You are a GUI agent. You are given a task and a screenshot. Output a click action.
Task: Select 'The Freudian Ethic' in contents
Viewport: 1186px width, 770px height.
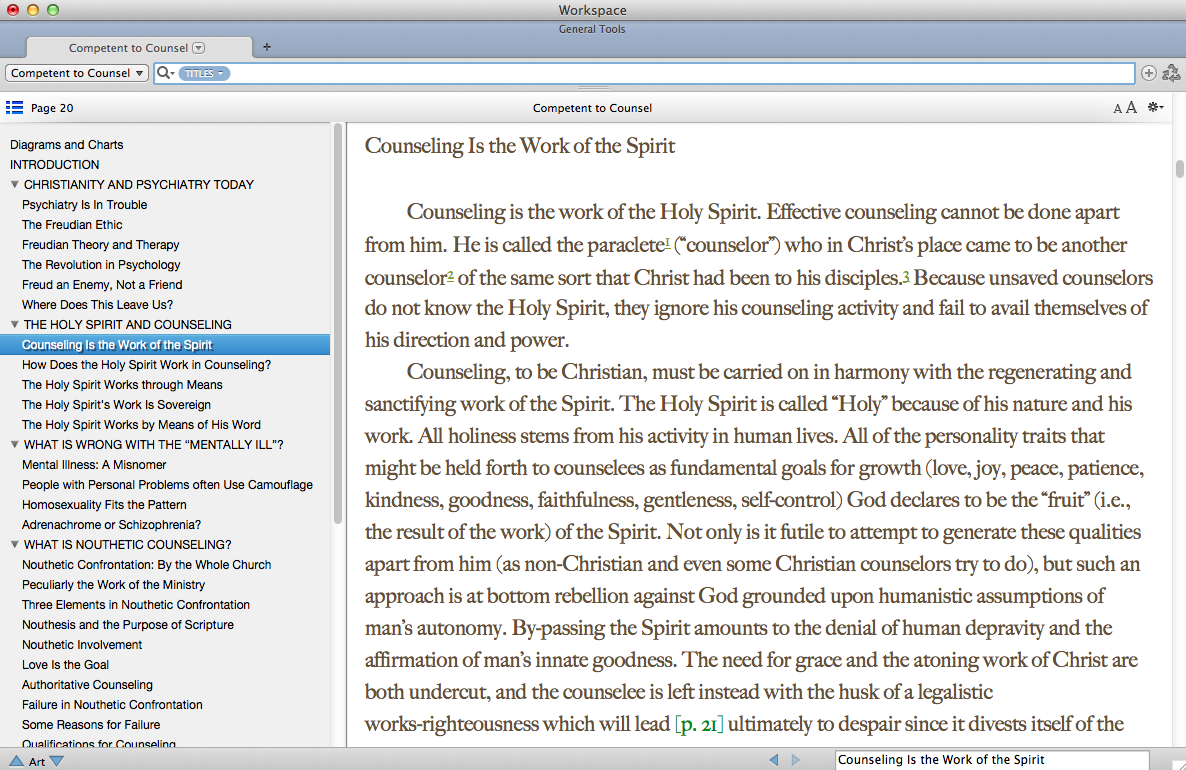tap(72, 225)
